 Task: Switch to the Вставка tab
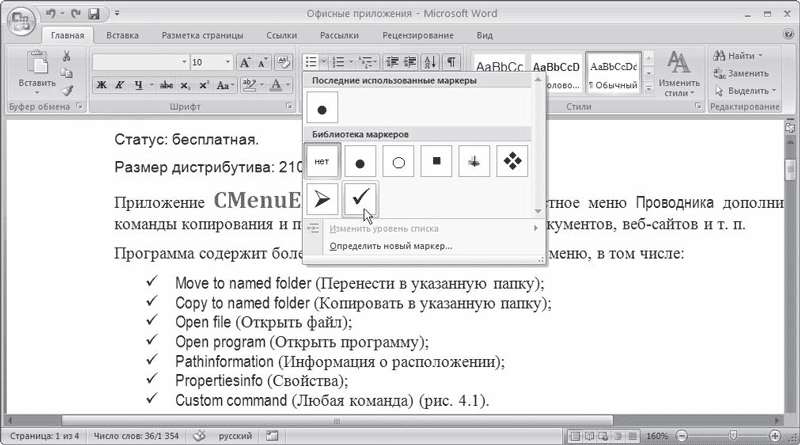pyautogui.click(x=122, y=35)
